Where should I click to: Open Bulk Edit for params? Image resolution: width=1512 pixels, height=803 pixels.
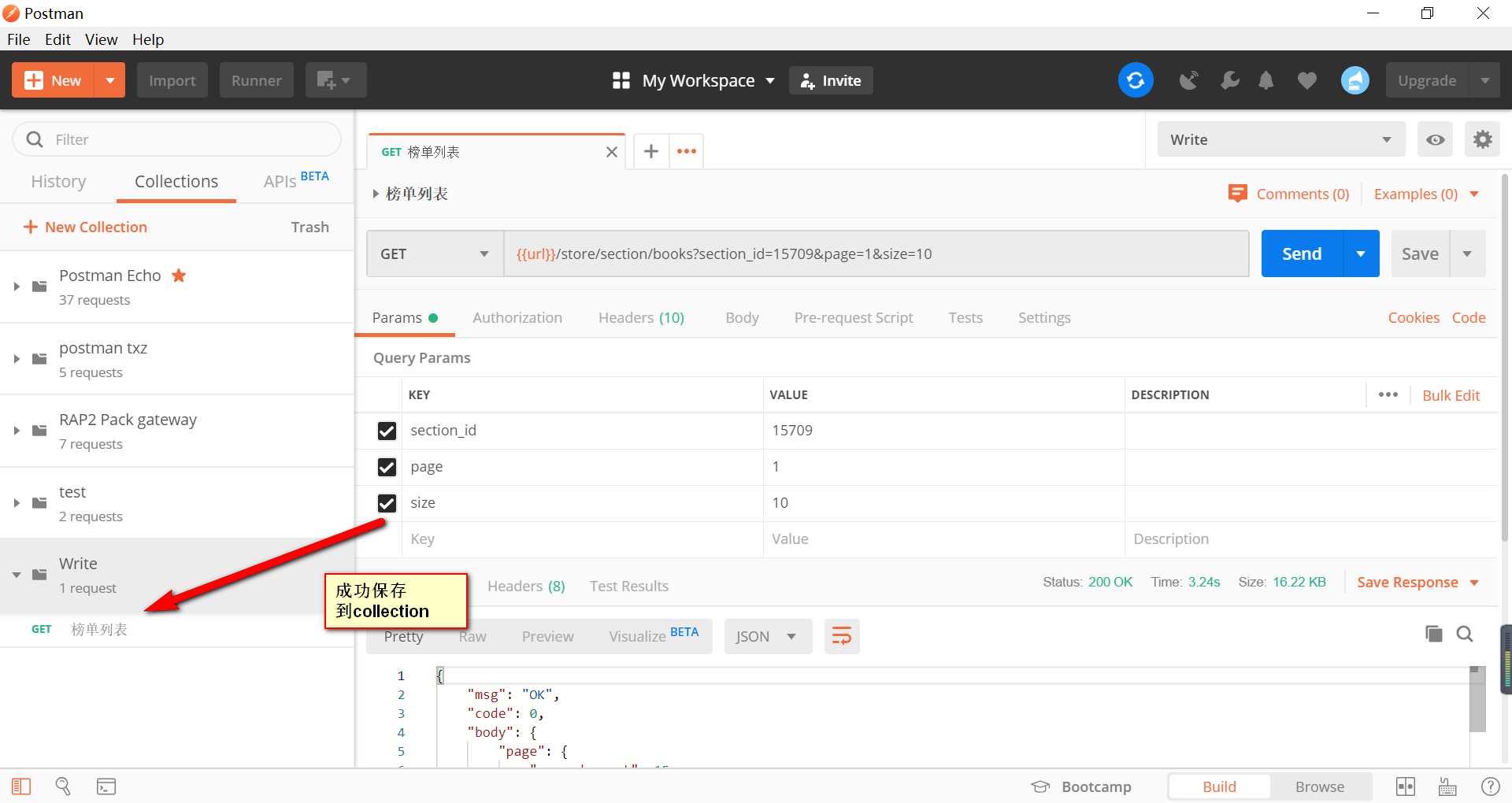(1451, 395)
